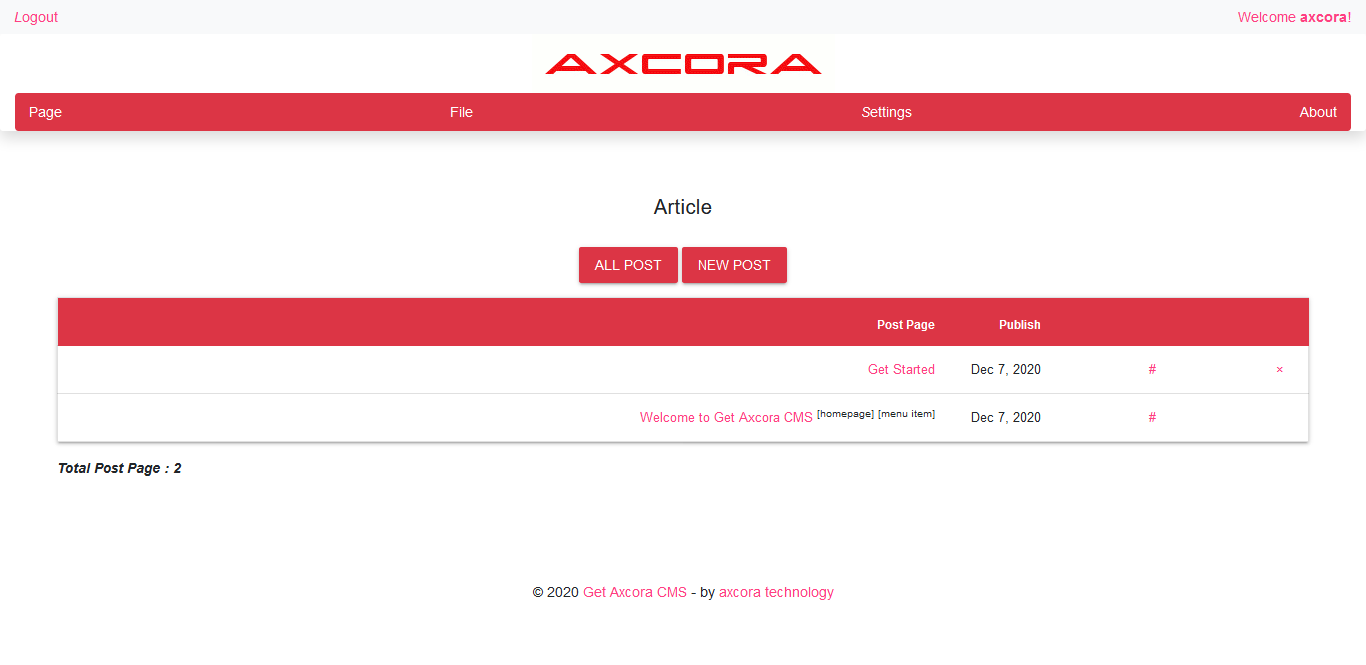Click the Logout link
The width and height of the screenshot is (1366, 665).
[x=36, y=17]
